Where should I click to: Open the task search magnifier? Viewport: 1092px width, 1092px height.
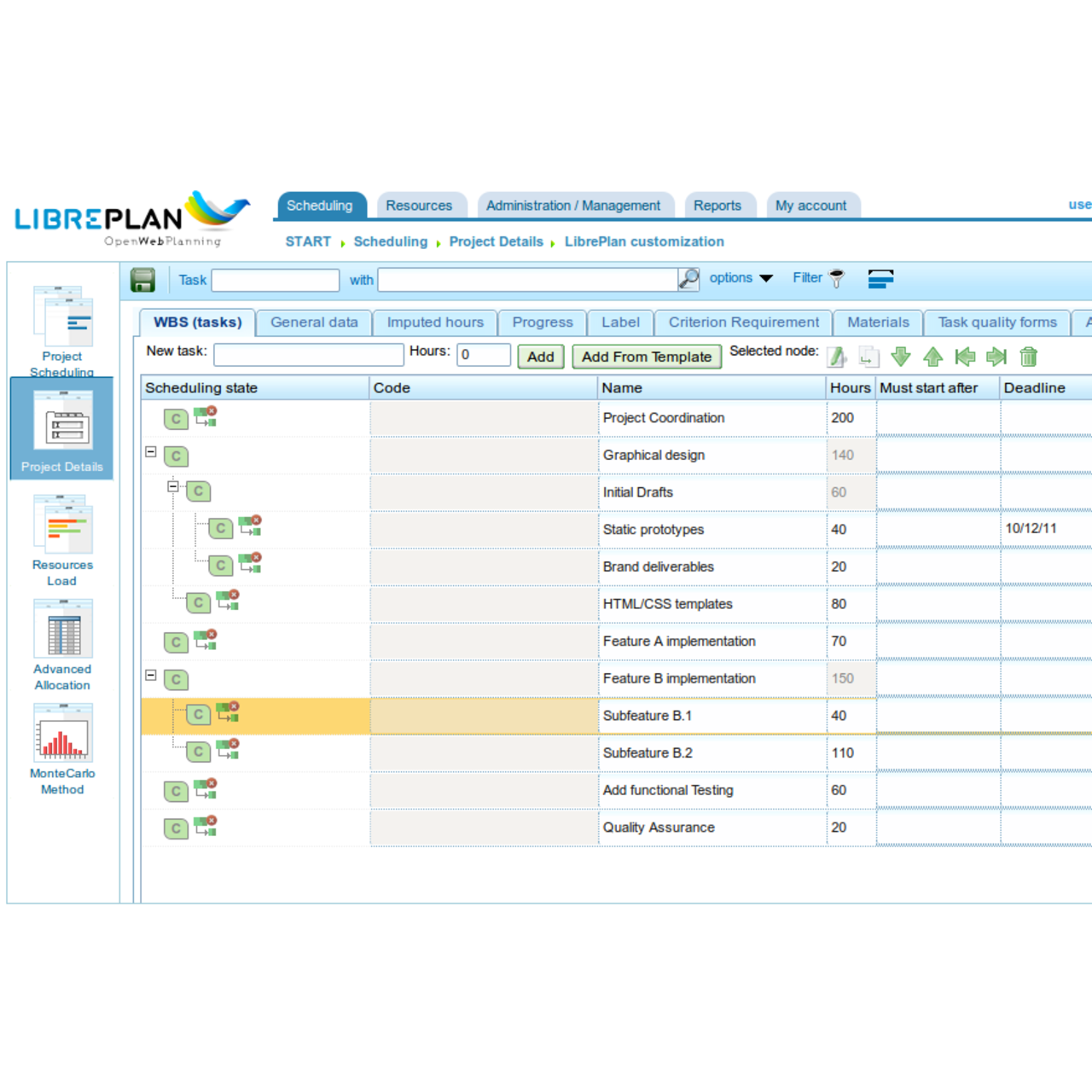pyautogui.click(x=688, y=279)
